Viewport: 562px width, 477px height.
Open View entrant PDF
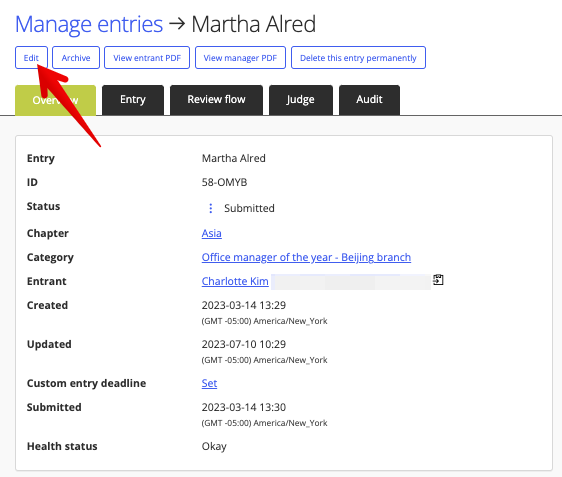(x=147, y=58)
